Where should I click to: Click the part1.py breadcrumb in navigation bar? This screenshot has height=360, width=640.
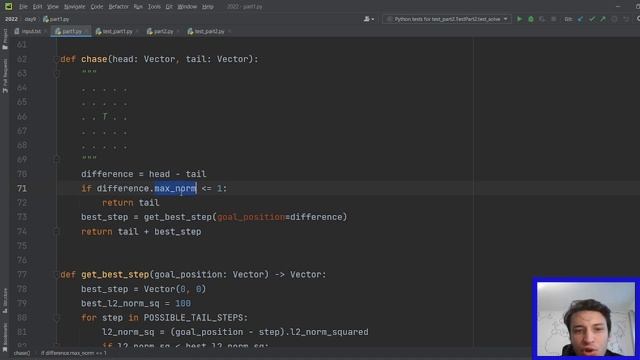pyautogui.click(x=56, y=19)
